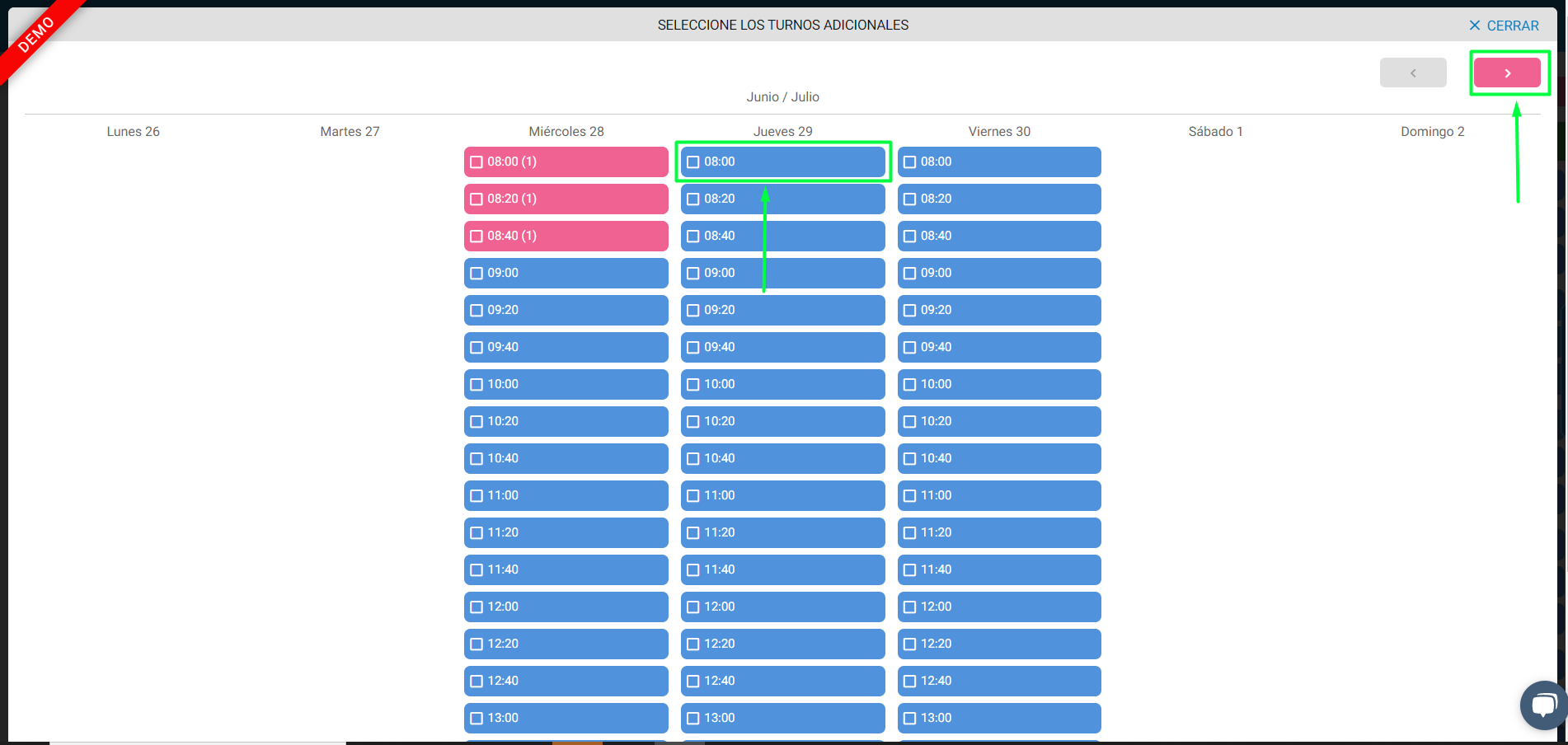
Task: Check the Jueves 29 10:20 slot
Action: [x=782, y=421]
